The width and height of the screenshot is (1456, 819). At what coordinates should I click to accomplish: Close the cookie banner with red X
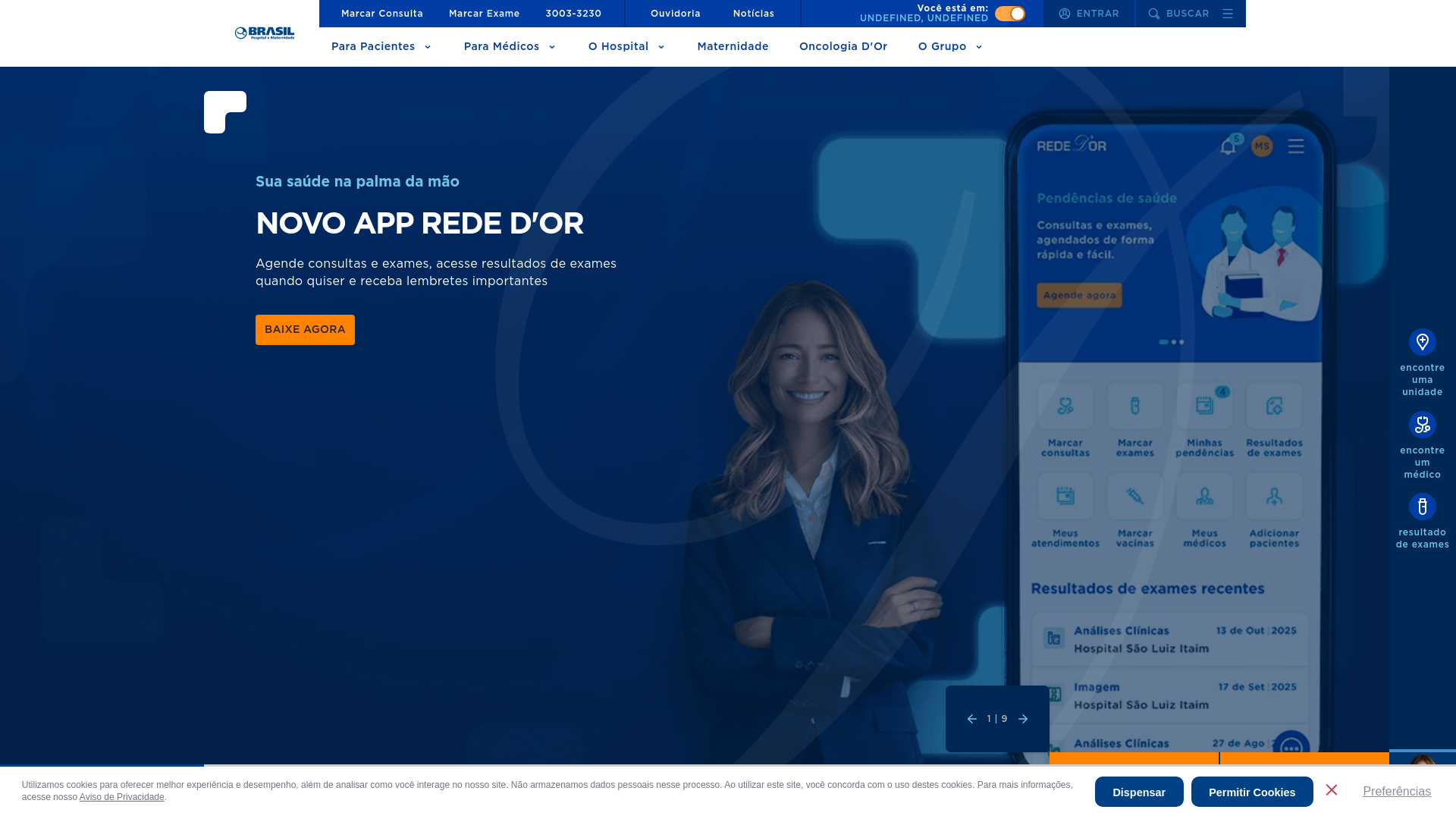(1332, 790)
